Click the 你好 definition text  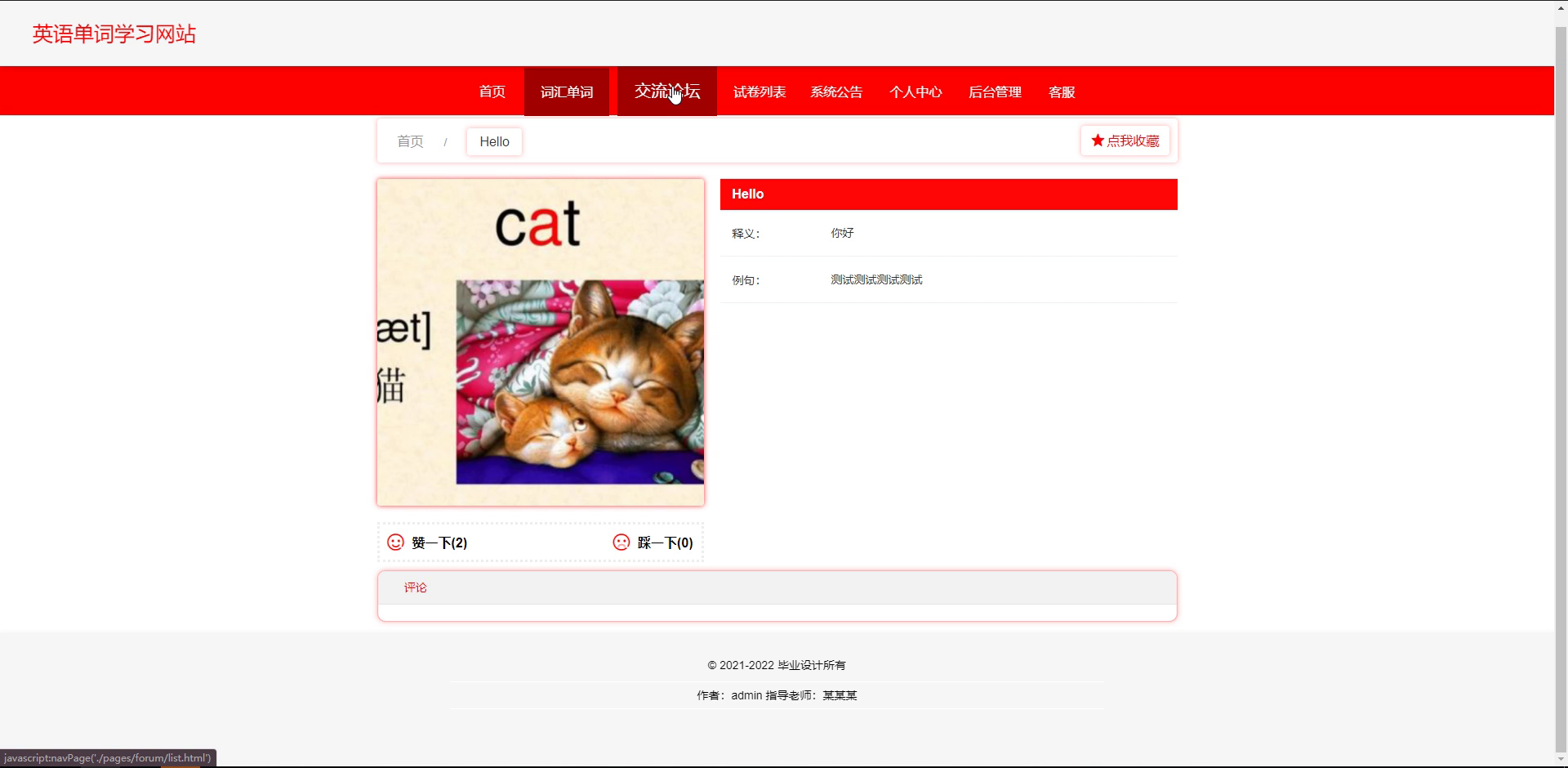[x=842, y=233]
